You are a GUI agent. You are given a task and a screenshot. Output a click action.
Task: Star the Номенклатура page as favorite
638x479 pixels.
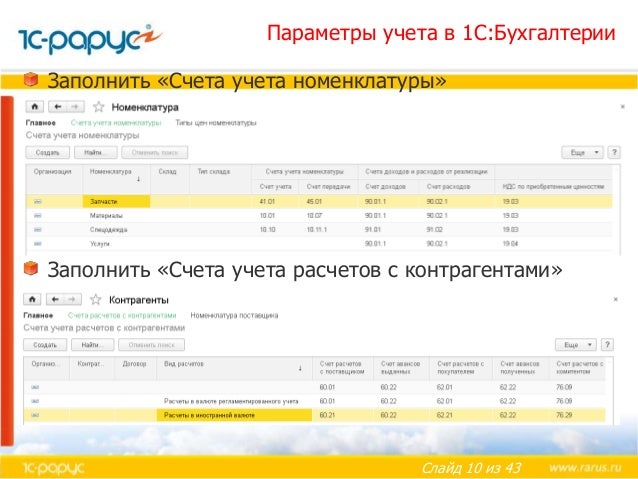pos(98,107)
